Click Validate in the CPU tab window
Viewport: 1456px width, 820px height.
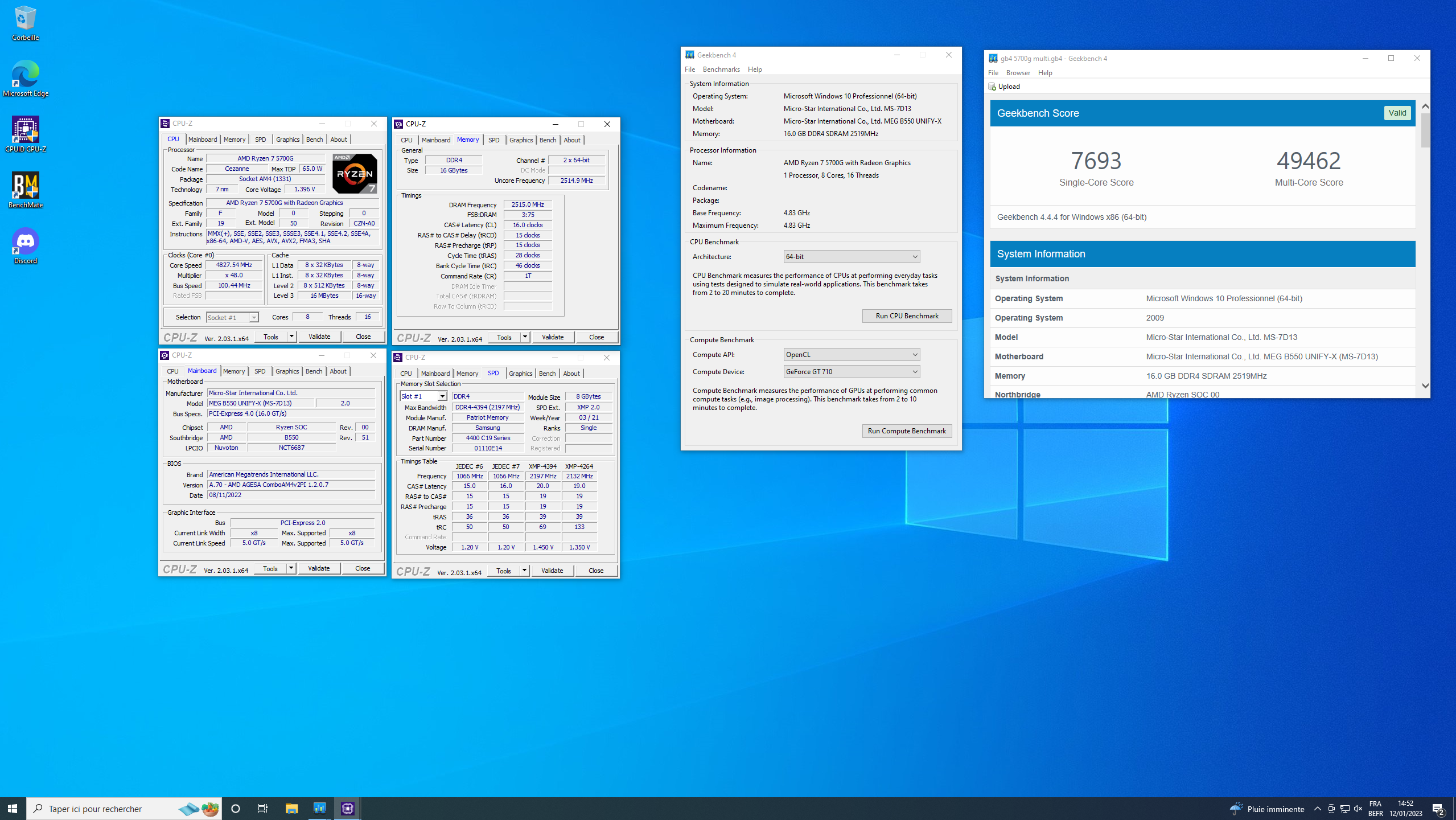(319, 337)
